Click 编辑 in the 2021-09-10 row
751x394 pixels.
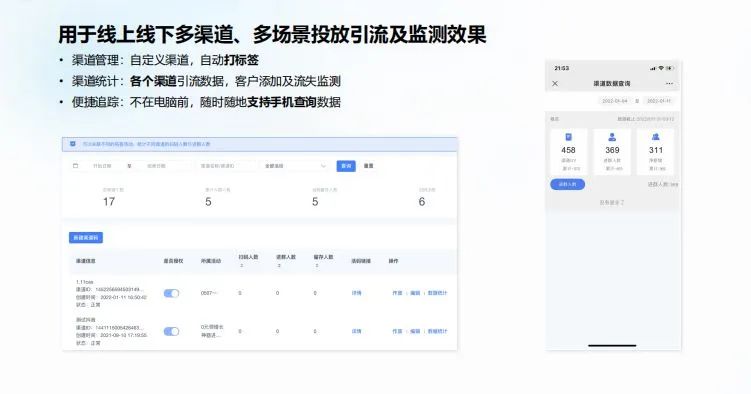pos(415,331)
